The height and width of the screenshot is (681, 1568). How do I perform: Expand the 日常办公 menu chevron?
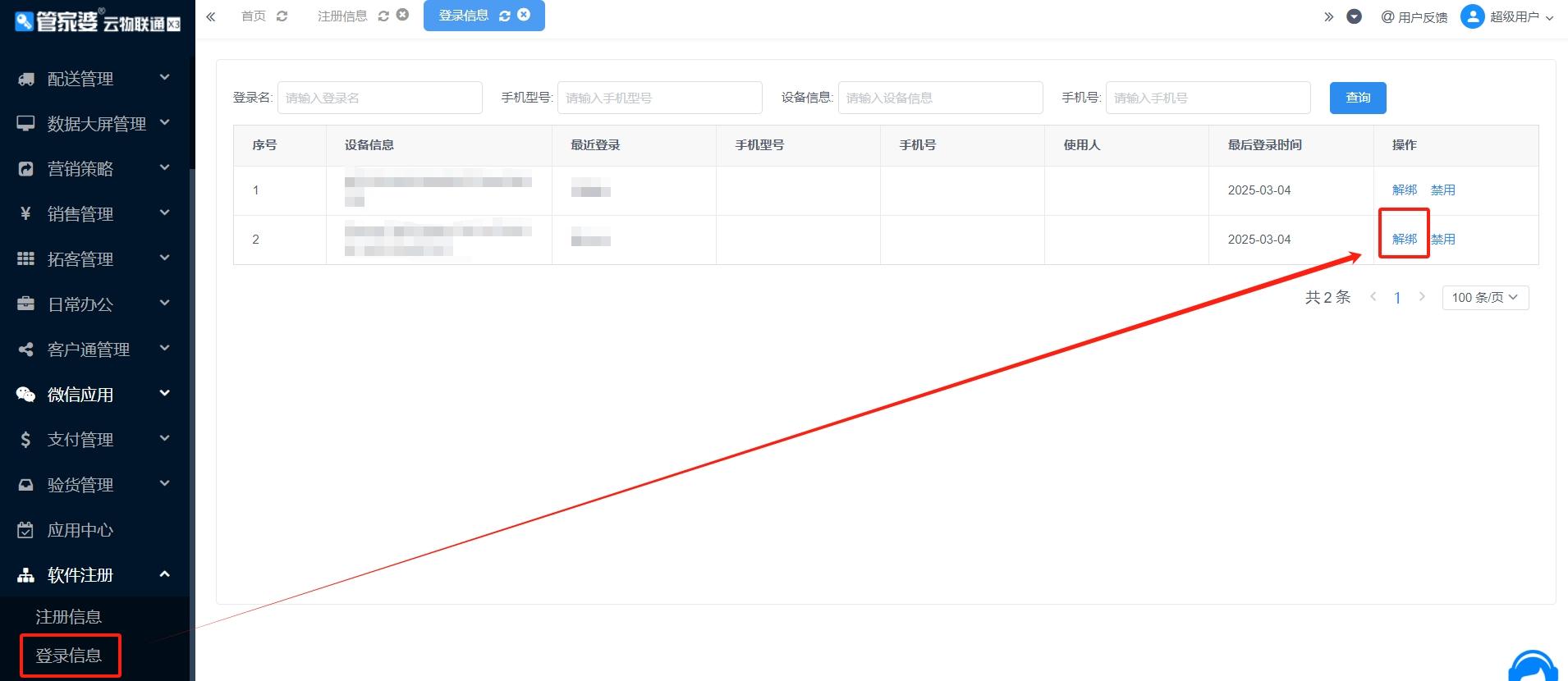[x=164, y=303]
